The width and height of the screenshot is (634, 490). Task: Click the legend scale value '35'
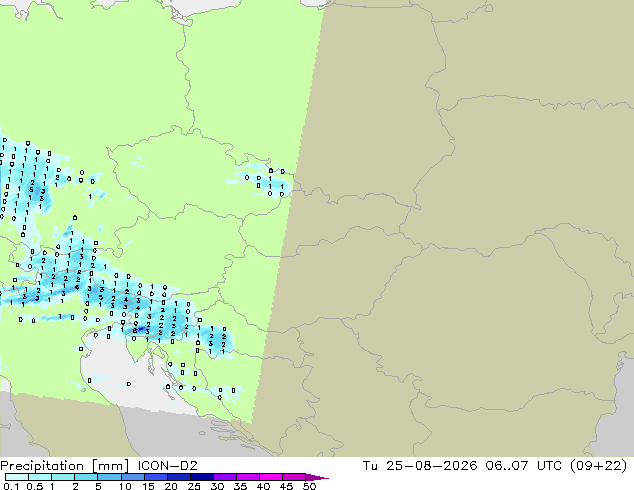tap(240, 486)
